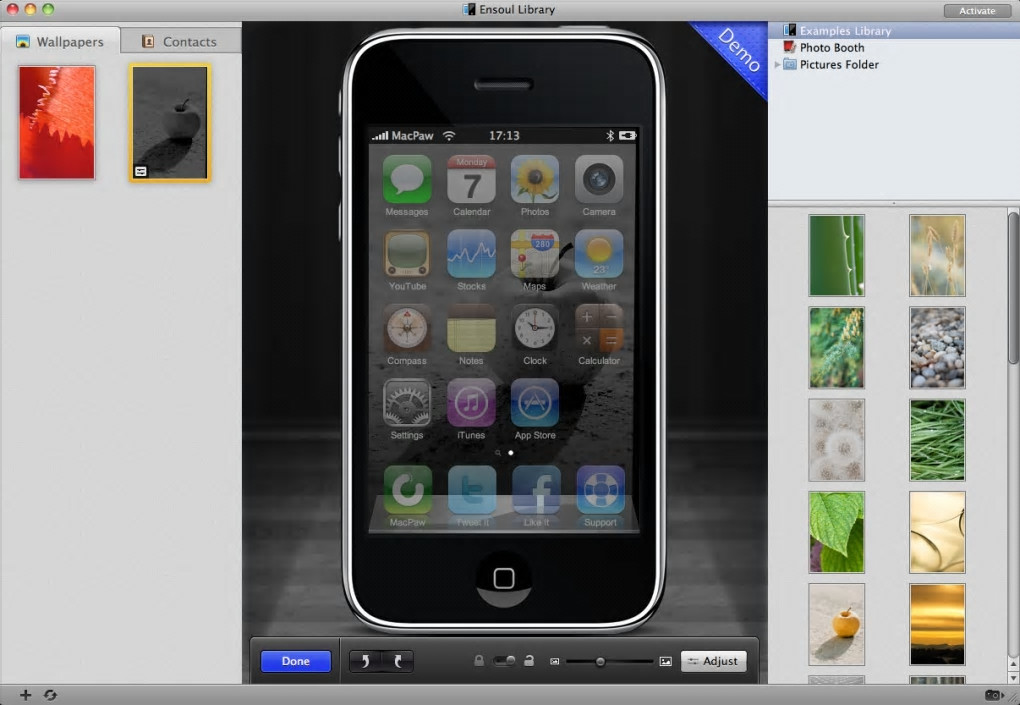Choose the pebbles library image
1020x705 pixels.
point(937,348)
